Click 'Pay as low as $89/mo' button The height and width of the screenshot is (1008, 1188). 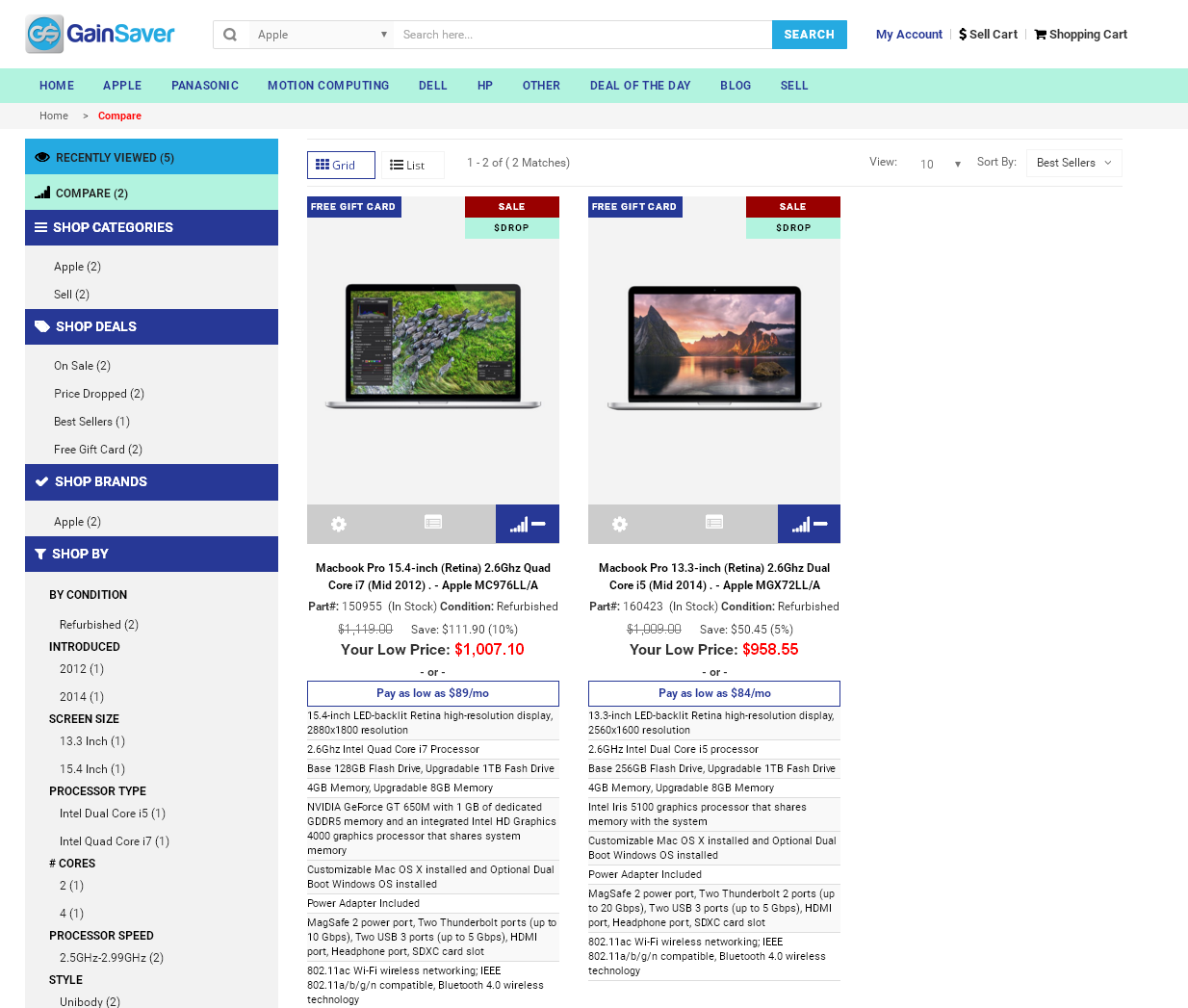pos(433,693)
